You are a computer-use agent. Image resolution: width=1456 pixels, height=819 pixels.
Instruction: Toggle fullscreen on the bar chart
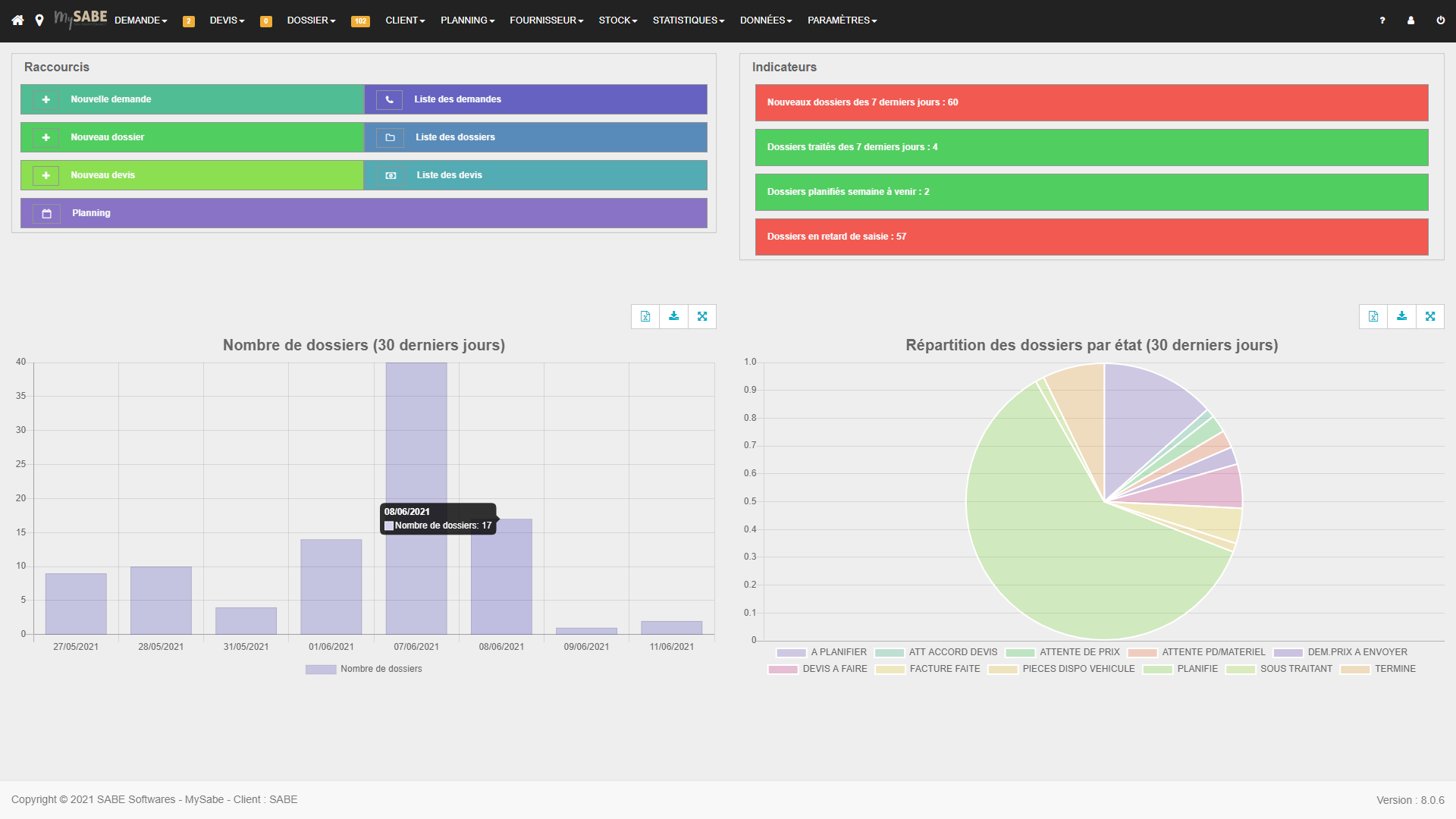[x=703, y=316]
